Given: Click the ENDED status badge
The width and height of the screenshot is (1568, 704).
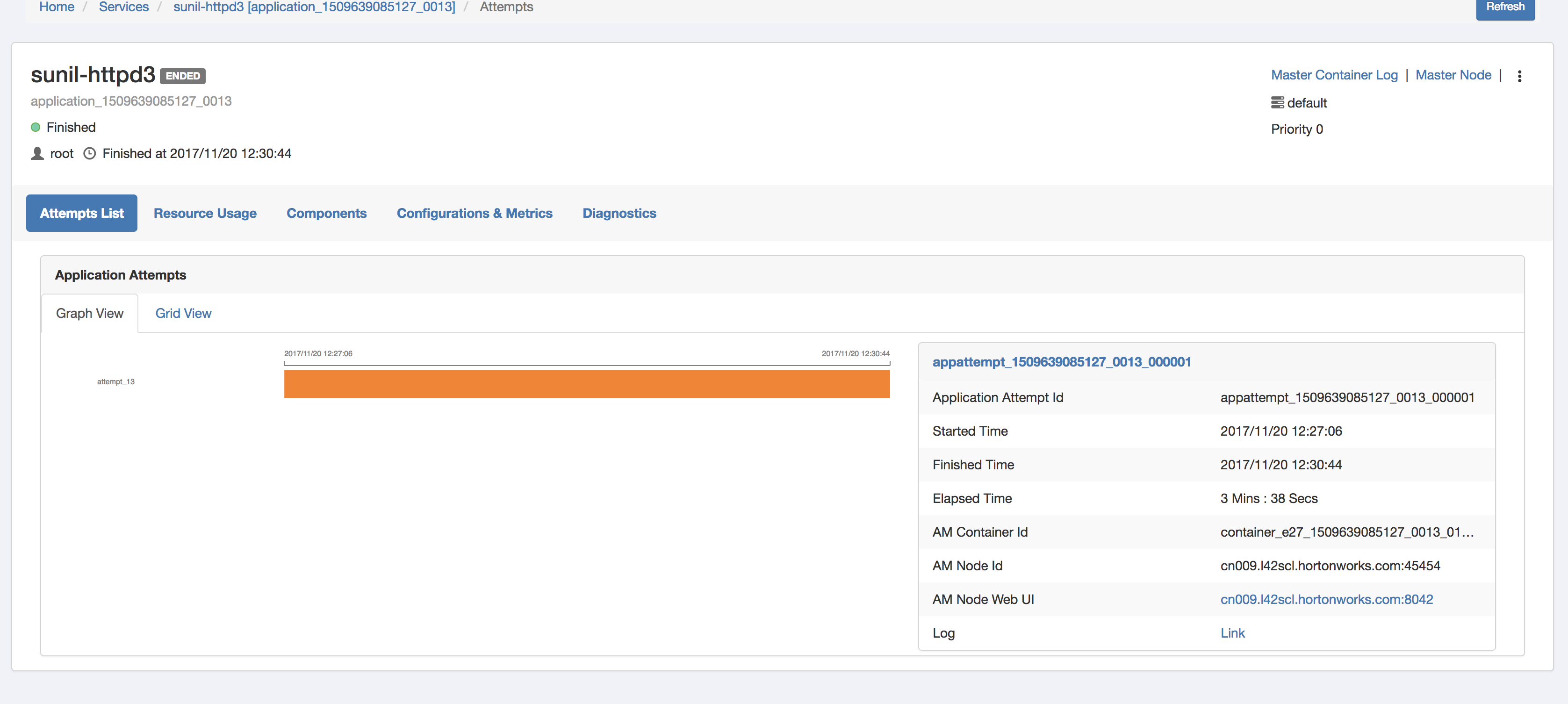Looking at the screenshot, I should (183, 76).
